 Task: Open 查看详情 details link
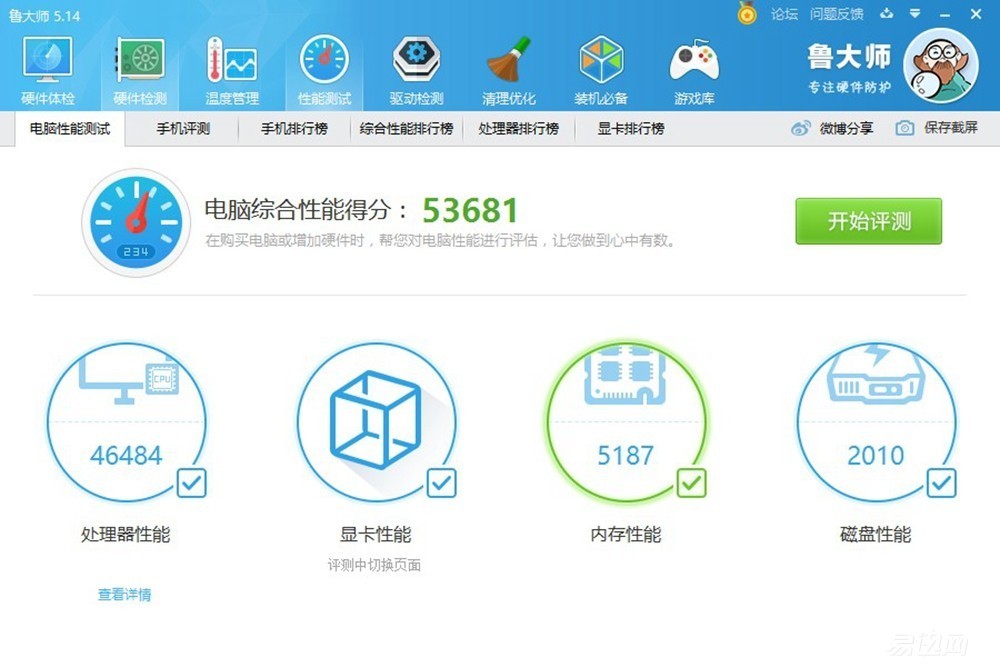tap(124, 594)
